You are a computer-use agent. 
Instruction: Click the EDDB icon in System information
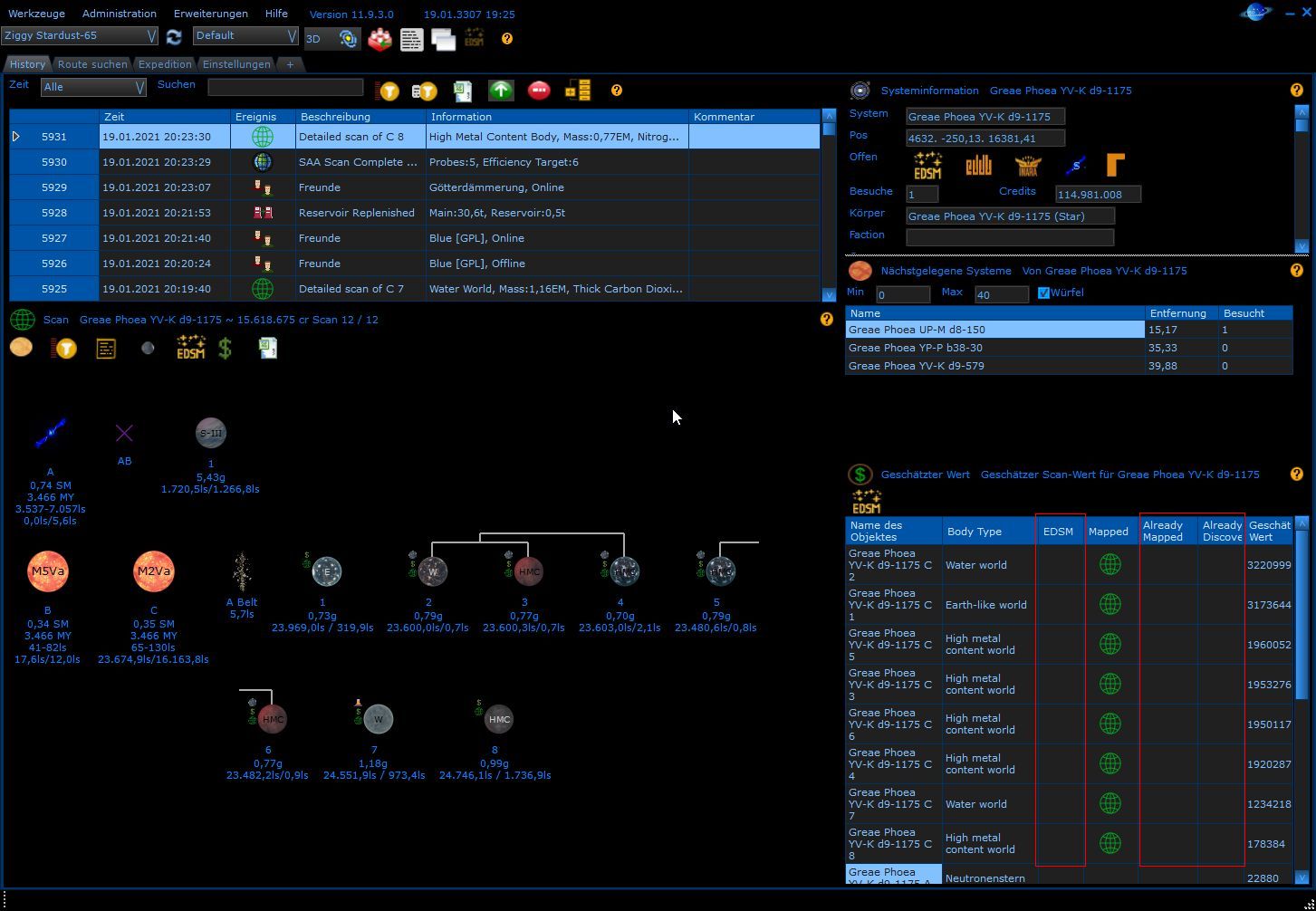tap(978, 166)
